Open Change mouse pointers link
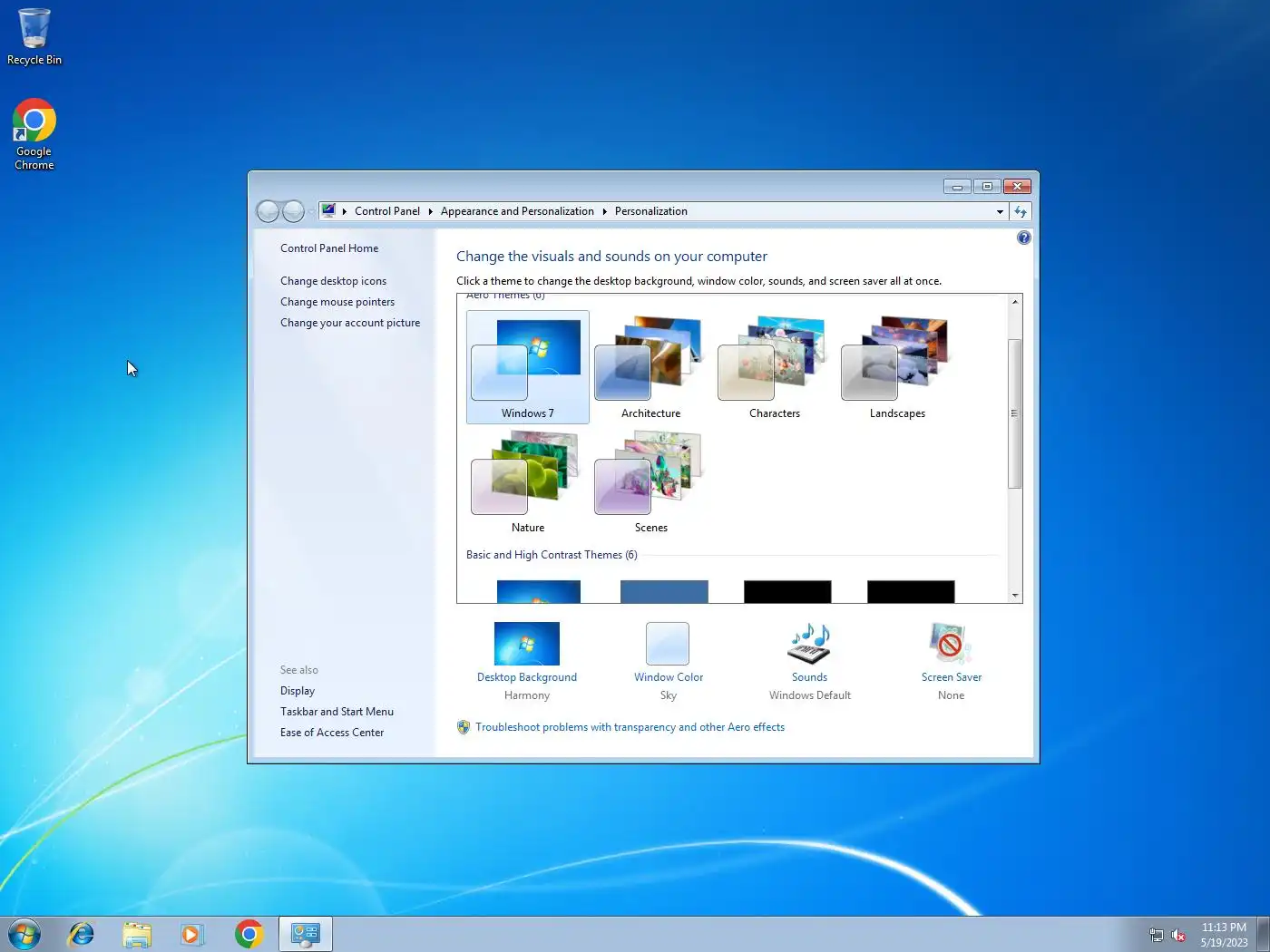 [x=337, y=302]
